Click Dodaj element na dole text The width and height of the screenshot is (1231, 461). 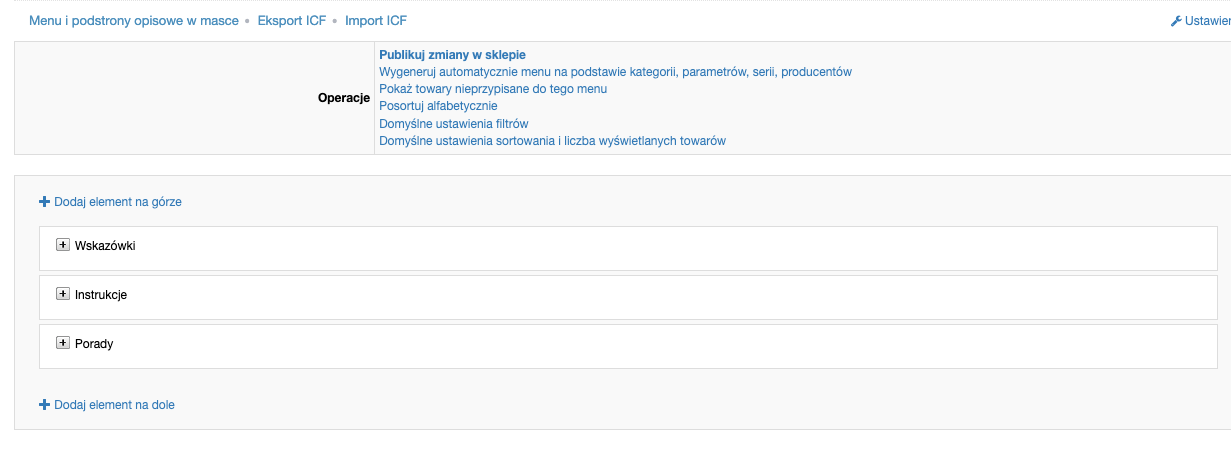coord(114,405)
